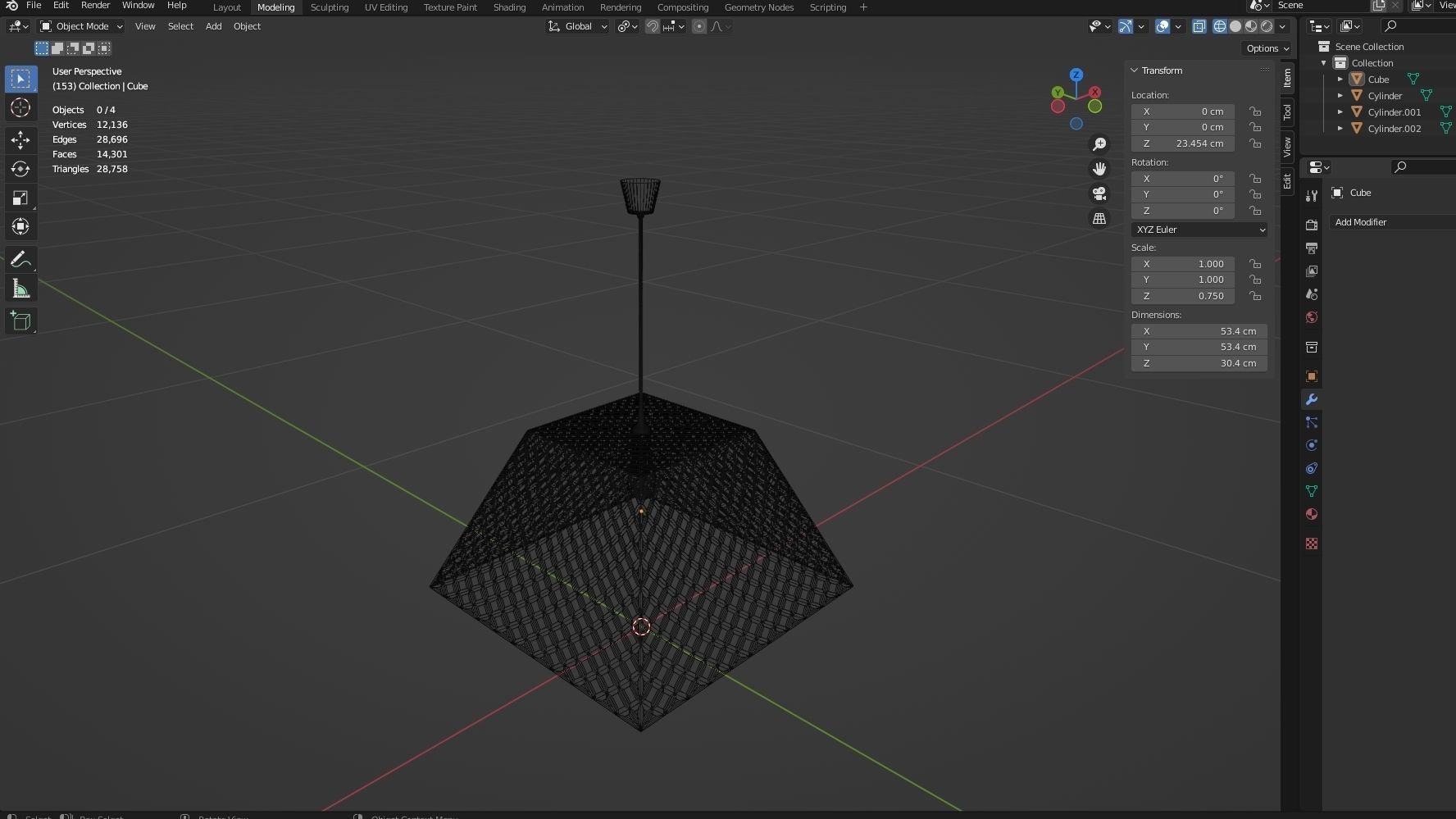This screenshot has width=1456, height=819.
Task: Open the Window menu
Action: pos(138,6)
